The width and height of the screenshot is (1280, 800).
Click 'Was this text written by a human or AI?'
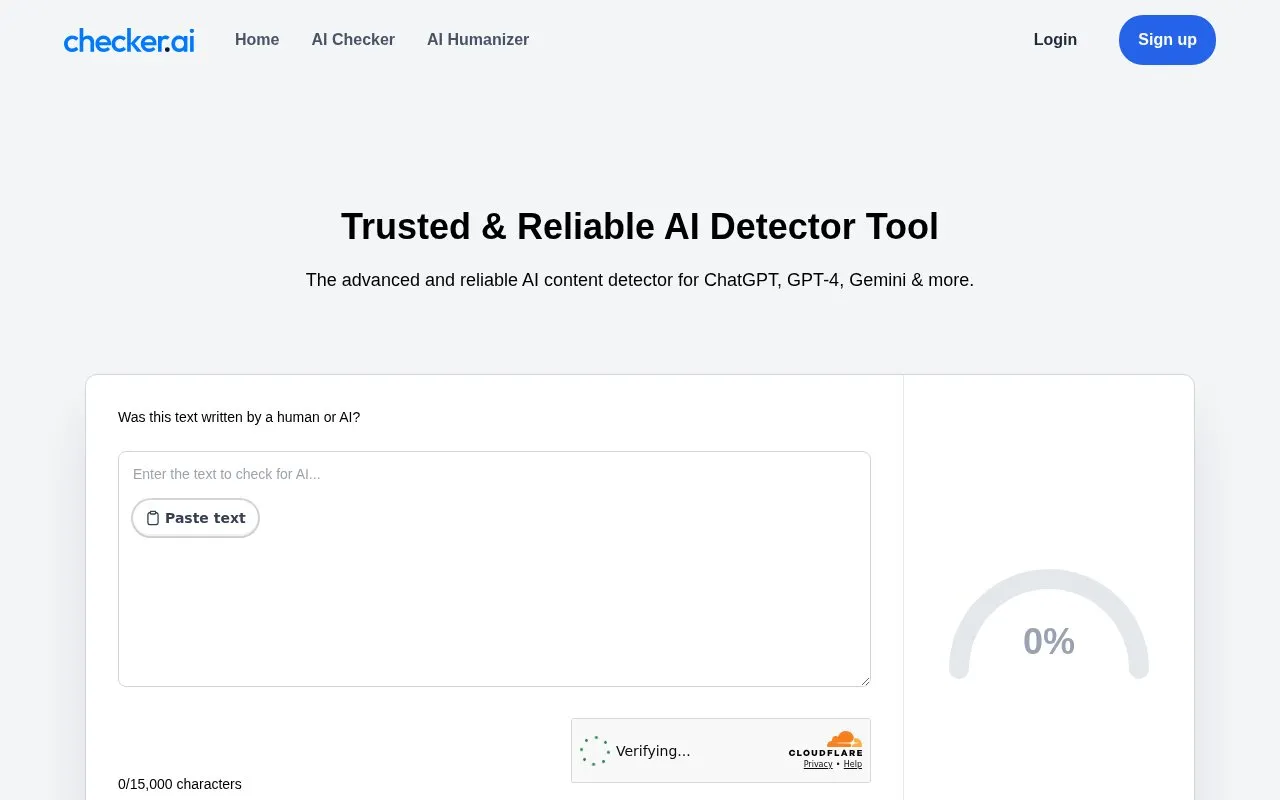point(239,417)
